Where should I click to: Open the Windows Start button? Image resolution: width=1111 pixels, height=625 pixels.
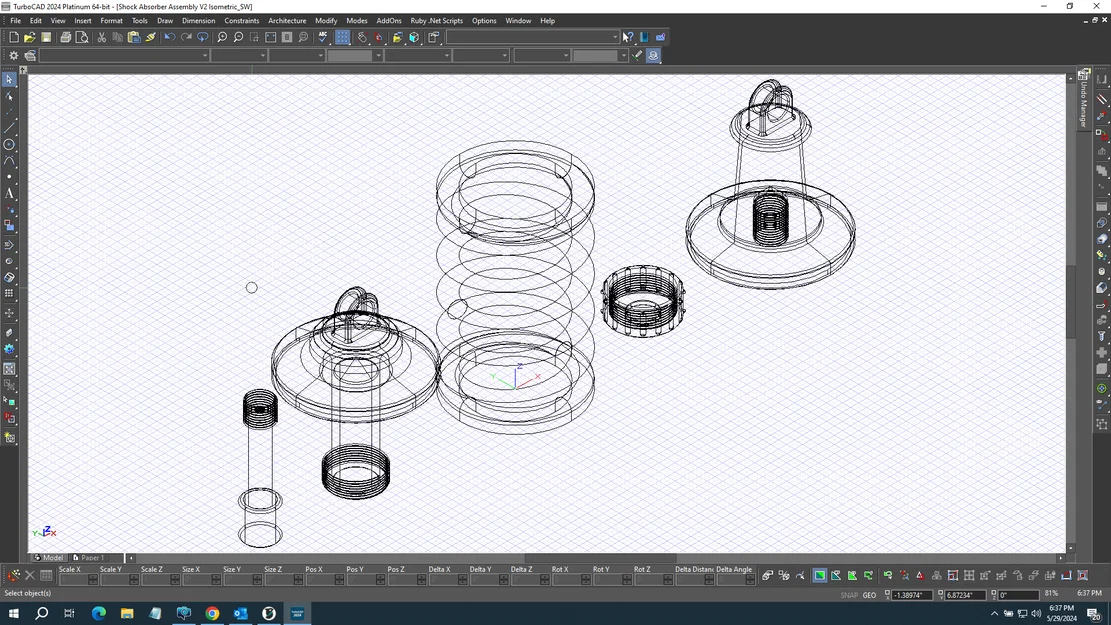tap(13, 613)
